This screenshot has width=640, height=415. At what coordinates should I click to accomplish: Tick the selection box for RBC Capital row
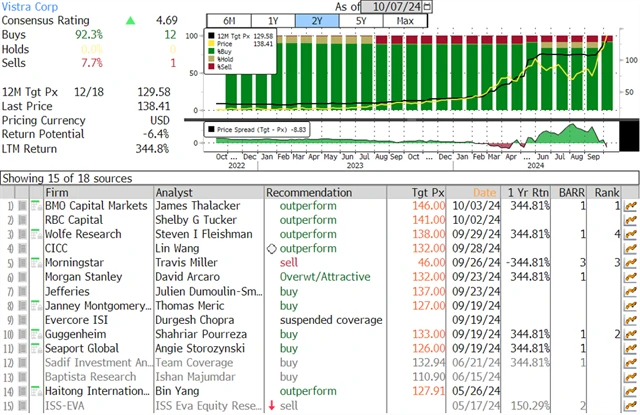click(x=24, y=220)
